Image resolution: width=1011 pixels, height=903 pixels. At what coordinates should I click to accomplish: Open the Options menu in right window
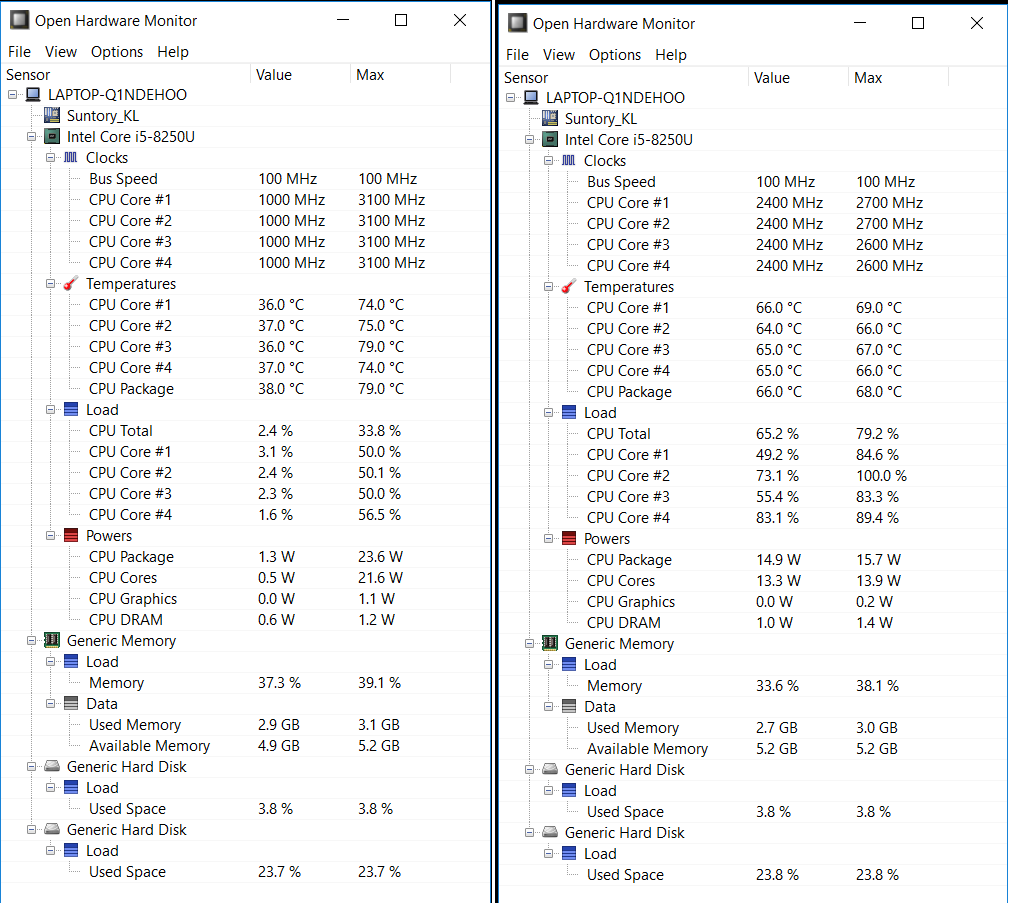614,55
